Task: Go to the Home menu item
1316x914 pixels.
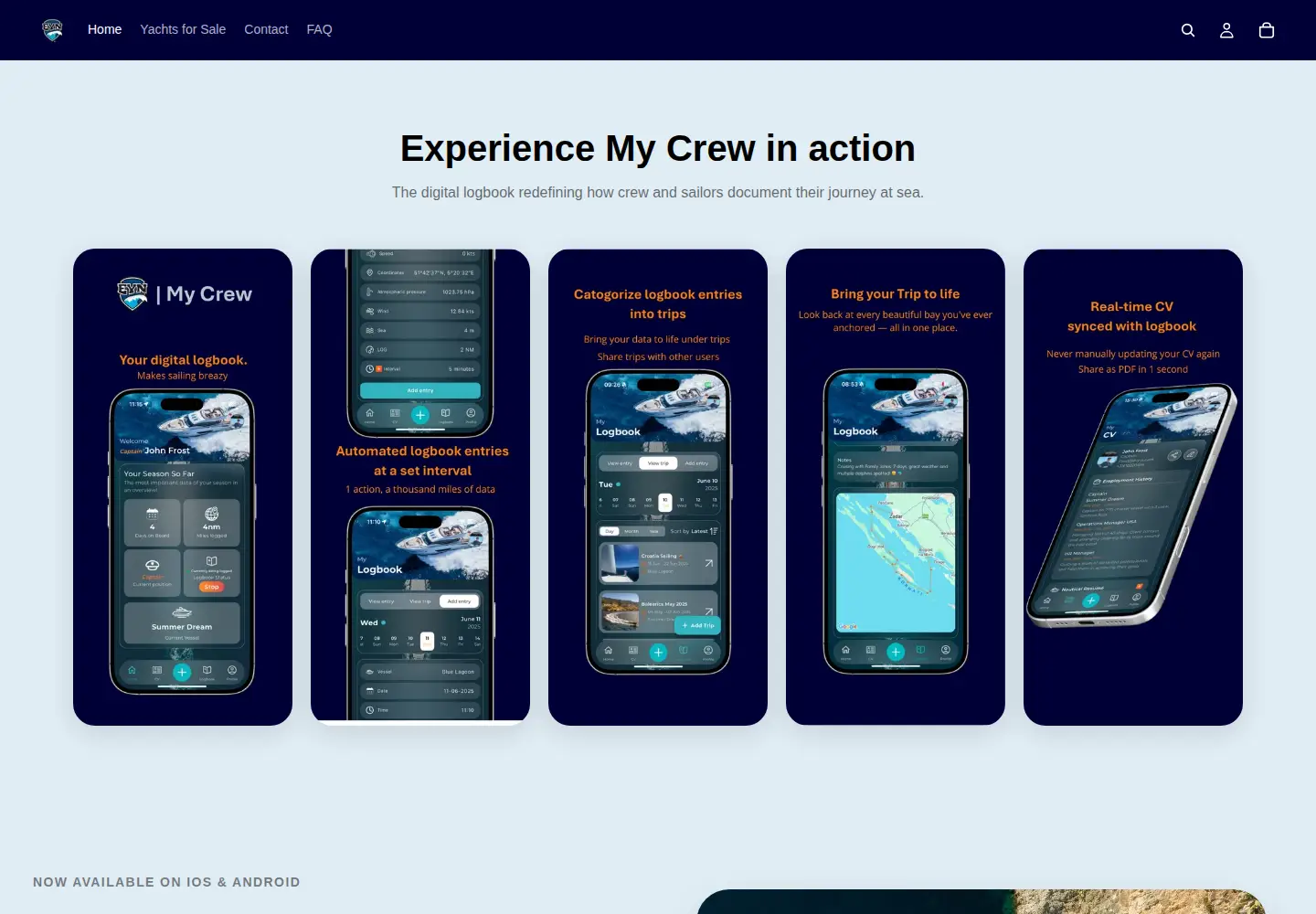Action: coord(104,29)
